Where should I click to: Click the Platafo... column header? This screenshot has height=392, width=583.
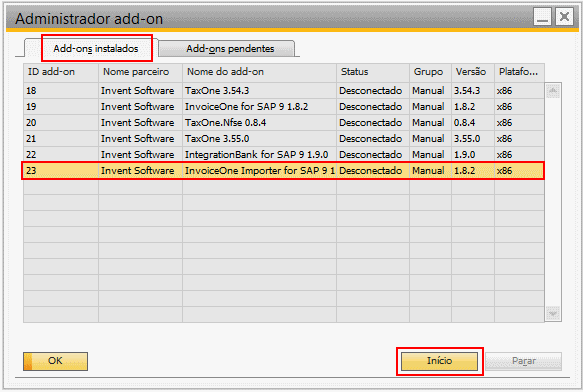[519, 72]
